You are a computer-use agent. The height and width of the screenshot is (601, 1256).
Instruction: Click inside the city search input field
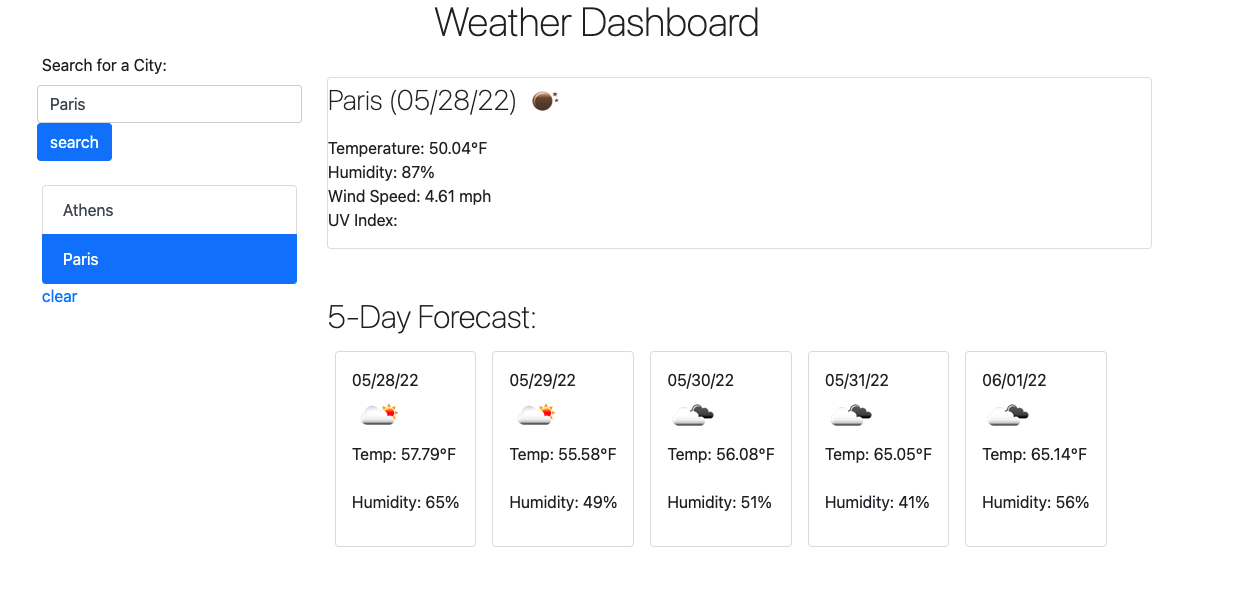click(168, 104)
